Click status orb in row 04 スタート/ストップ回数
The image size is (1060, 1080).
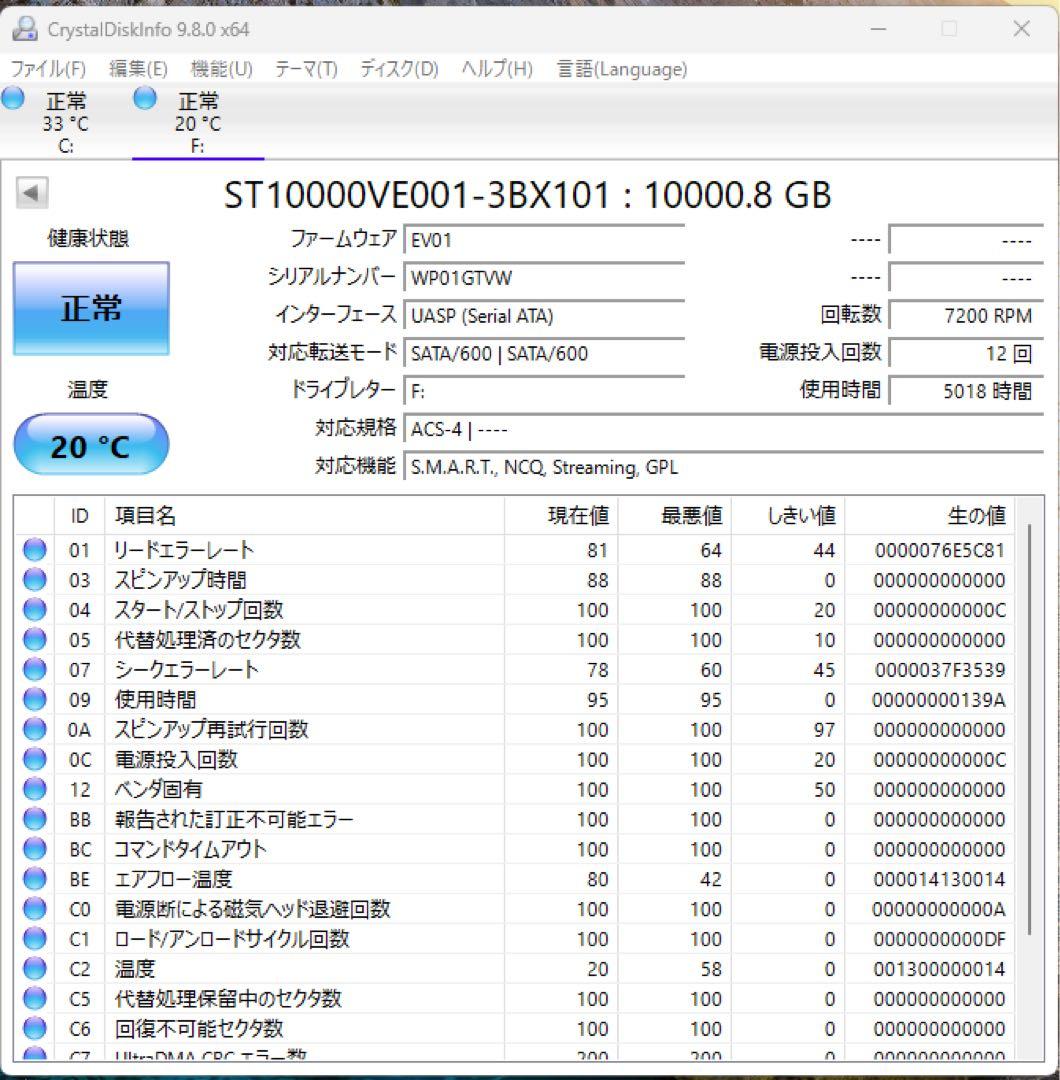coord(34,610)
